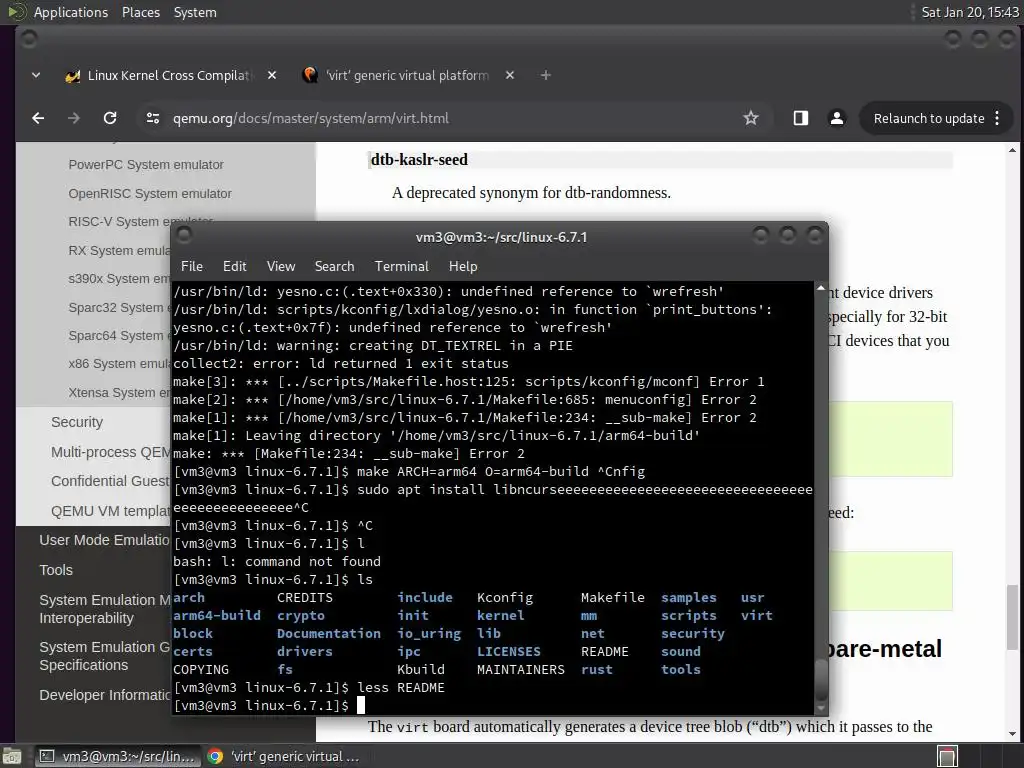The width and height of the screenshot is (1024, 768).
Task: Click the MAINTAINERS entry in ls output
Action: click(520, 669)
